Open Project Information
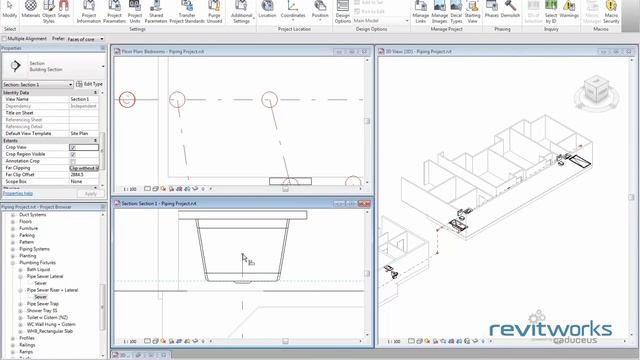 89,12
